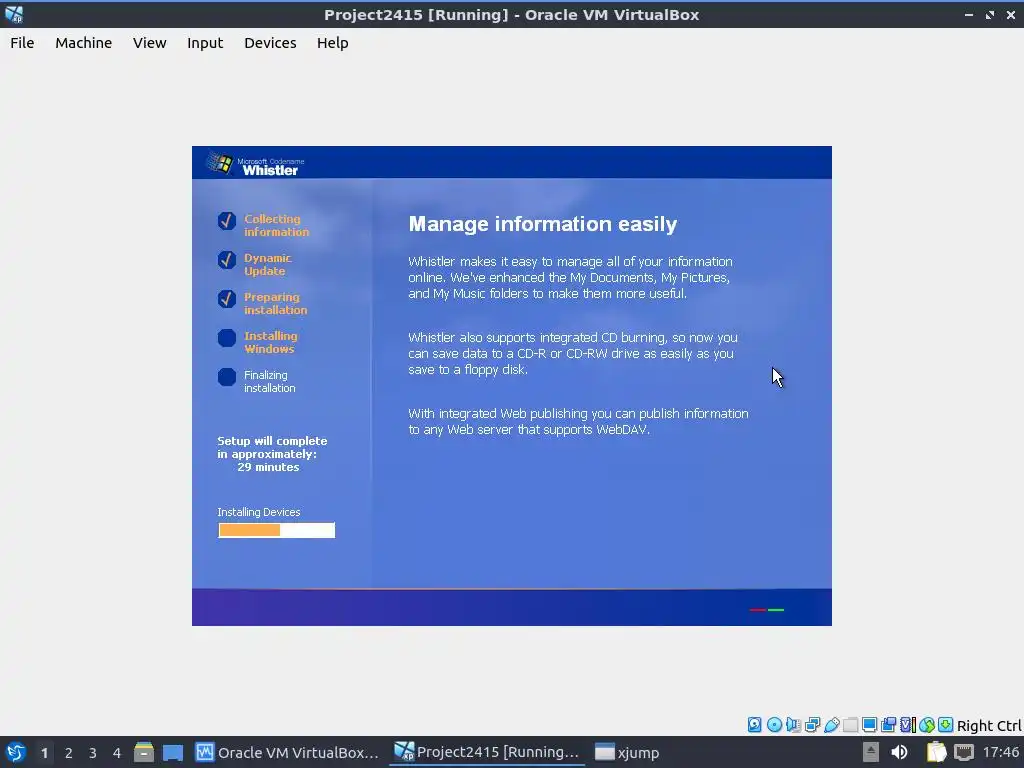Click the 29 minutes estimate text
Viewport: 1024px width, 768px height.
pyautogui.click(x=268, y=467)
